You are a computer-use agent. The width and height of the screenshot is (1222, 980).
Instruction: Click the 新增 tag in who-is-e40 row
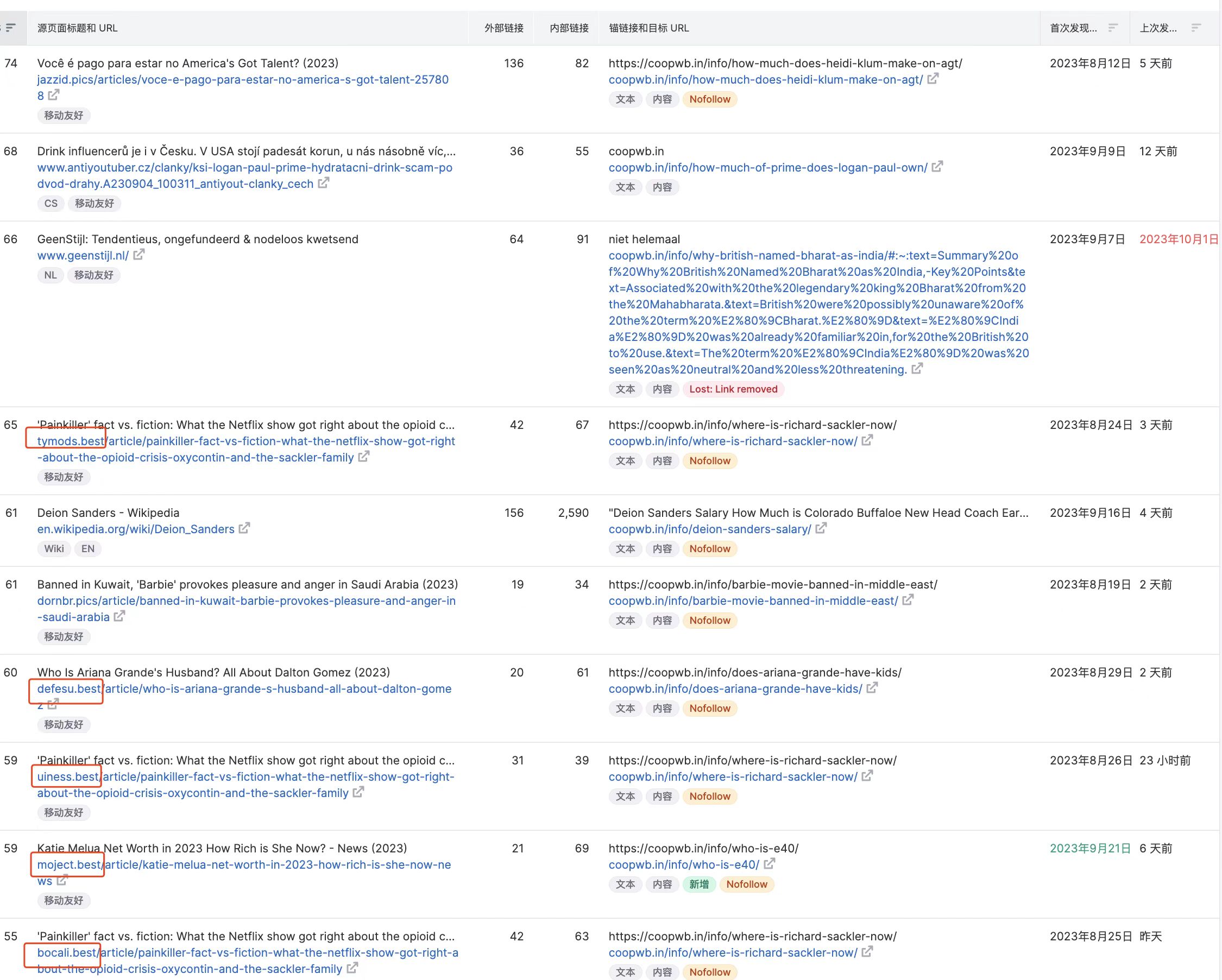click(x=699, y=884)
